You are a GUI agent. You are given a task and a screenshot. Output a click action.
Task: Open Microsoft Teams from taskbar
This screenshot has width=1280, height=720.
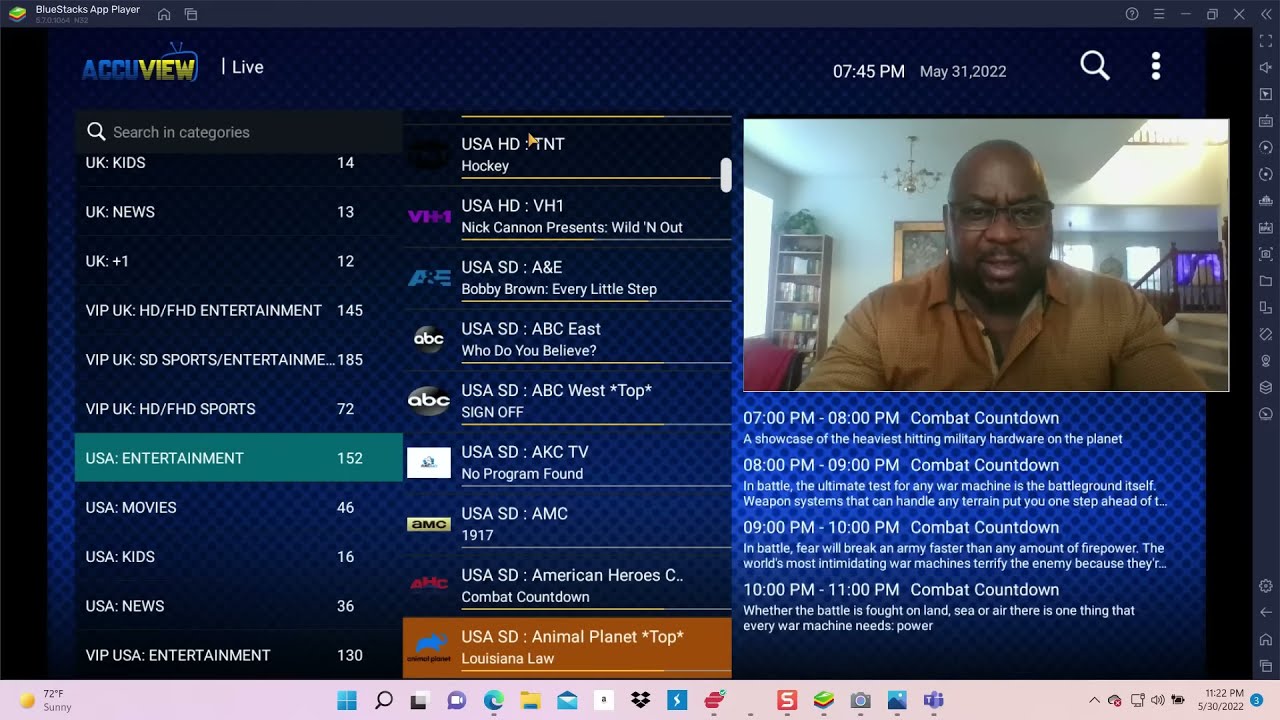coord(934,700)
